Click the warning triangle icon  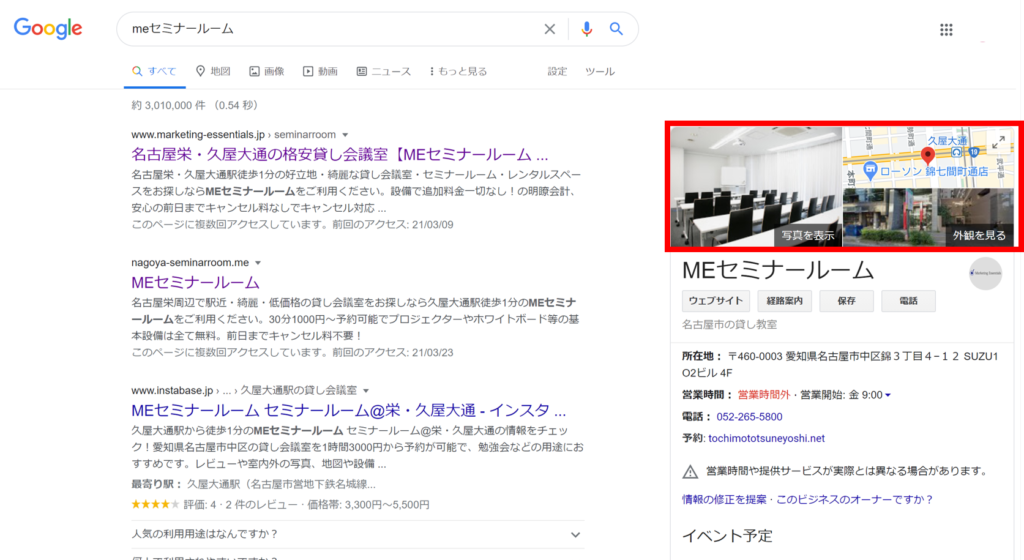click(x=690, y=471)
